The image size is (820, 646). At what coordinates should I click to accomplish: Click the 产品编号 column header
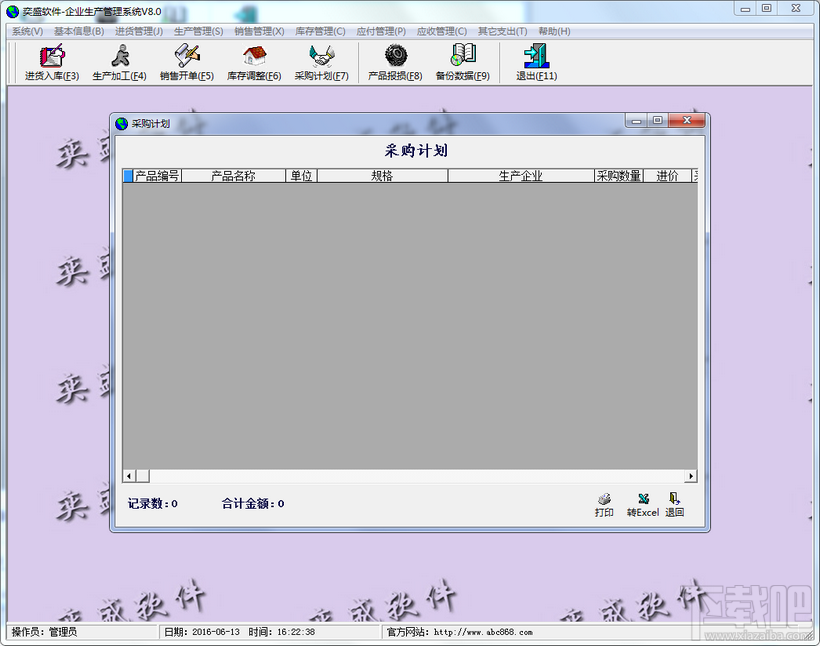pos(157,176)
